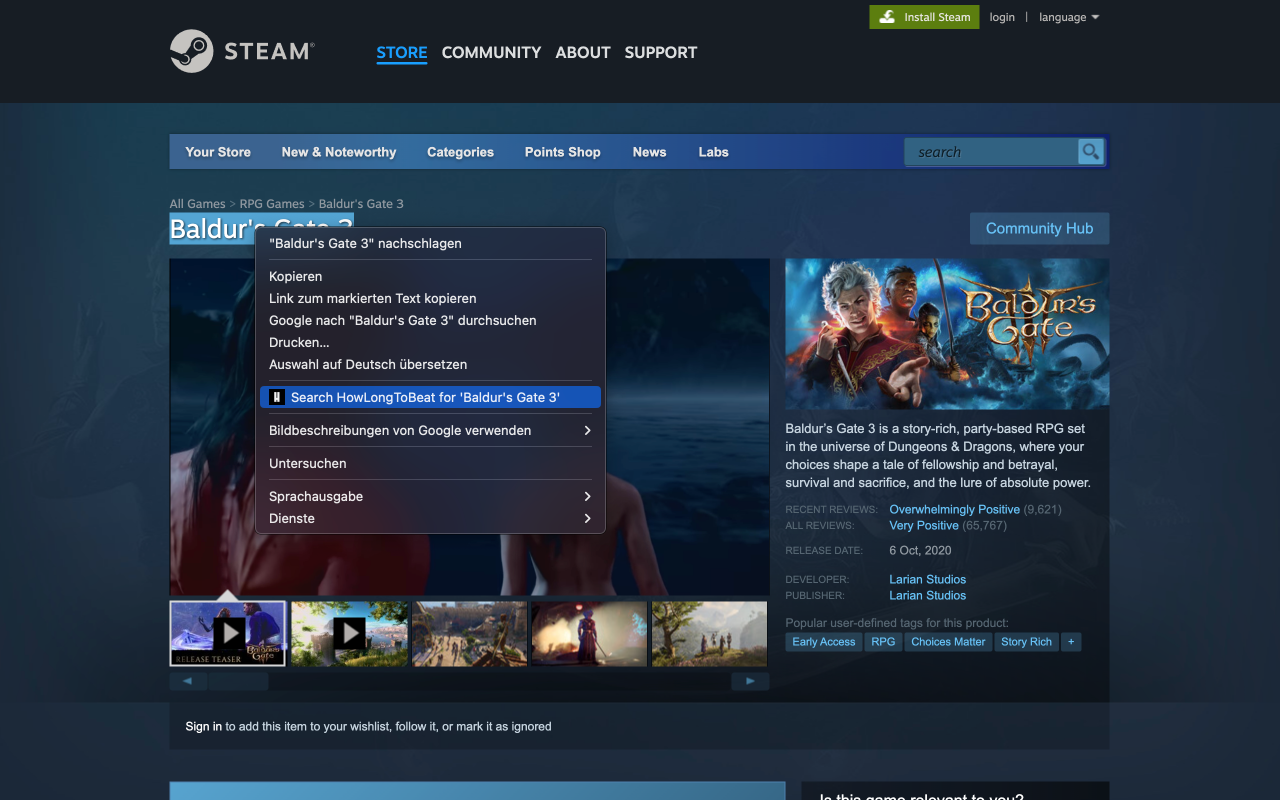Click the All Games breadcrumb
The image size is (1280, 800).
(198, 204)
